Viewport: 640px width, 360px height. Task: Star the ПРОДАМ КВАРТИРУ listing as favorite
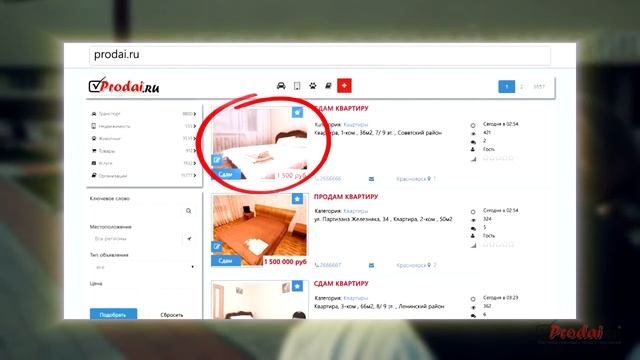pos(297,199)
